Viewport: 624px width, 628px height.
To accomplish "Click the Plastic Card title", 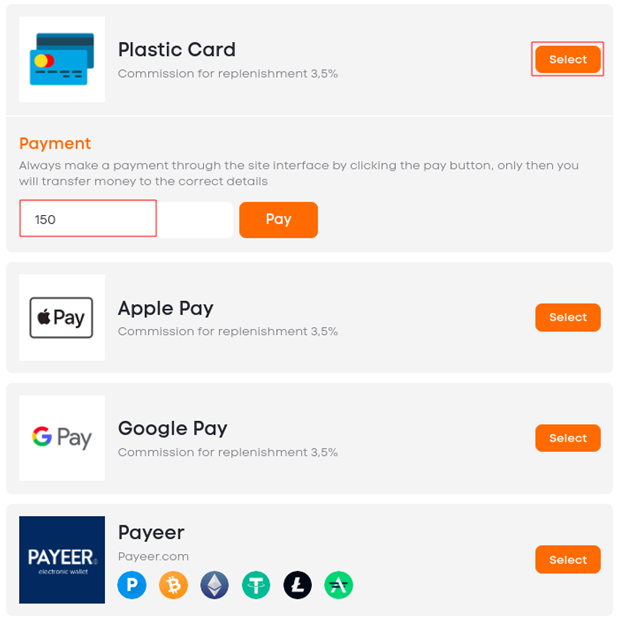I will coord(177,50).
